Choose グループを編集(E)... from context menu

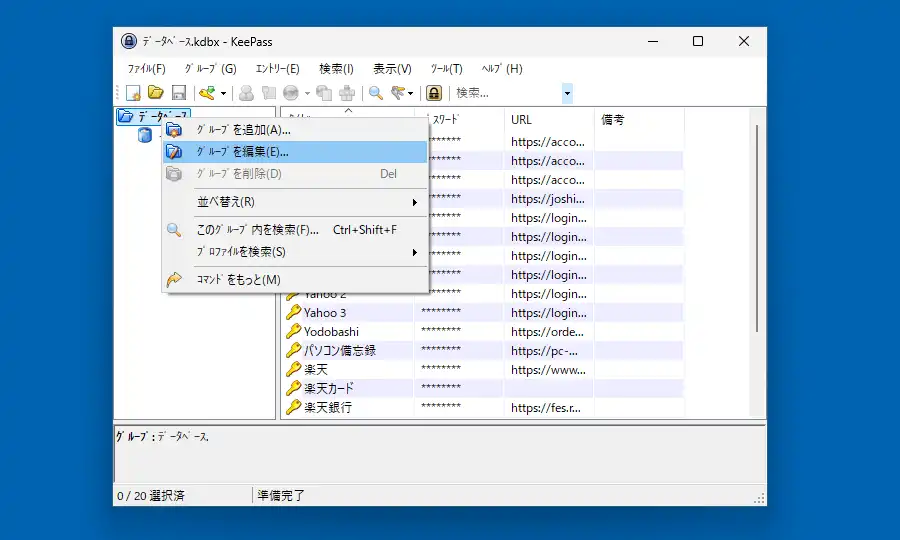[295, 152]
